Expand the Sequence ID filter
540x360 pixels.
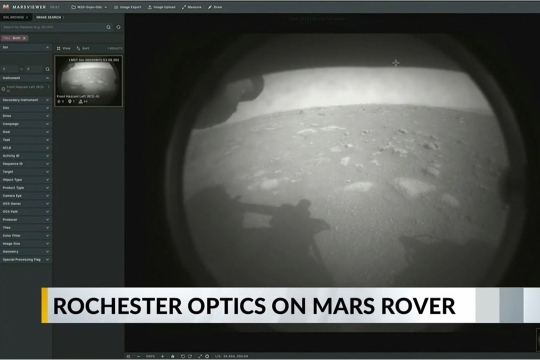[x=26, y=164]
